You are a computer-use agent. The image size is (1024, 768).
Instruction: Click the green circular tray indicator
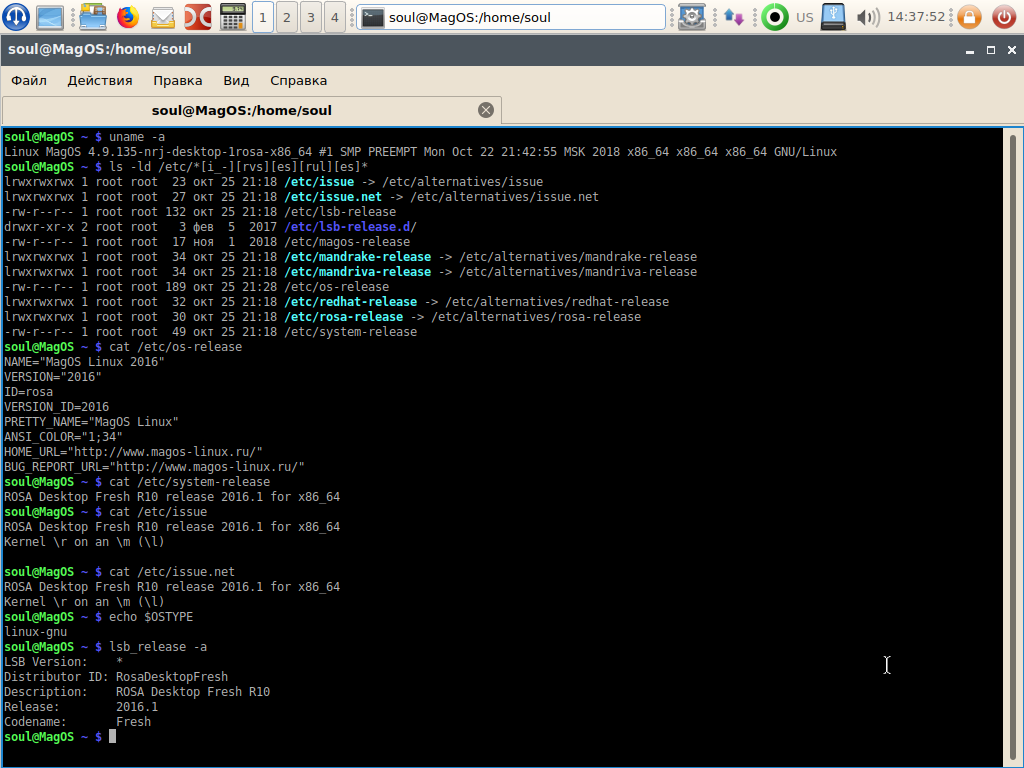pyautogui.click(x=775, y=17)
